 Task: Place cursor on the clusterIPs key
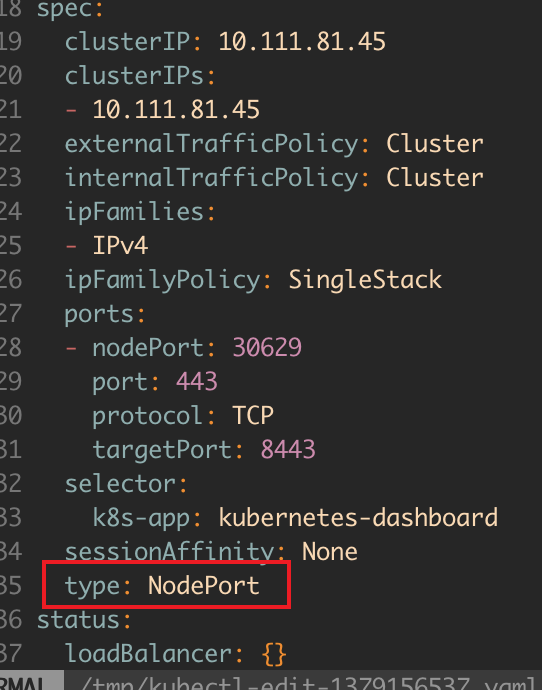point(135,76)
